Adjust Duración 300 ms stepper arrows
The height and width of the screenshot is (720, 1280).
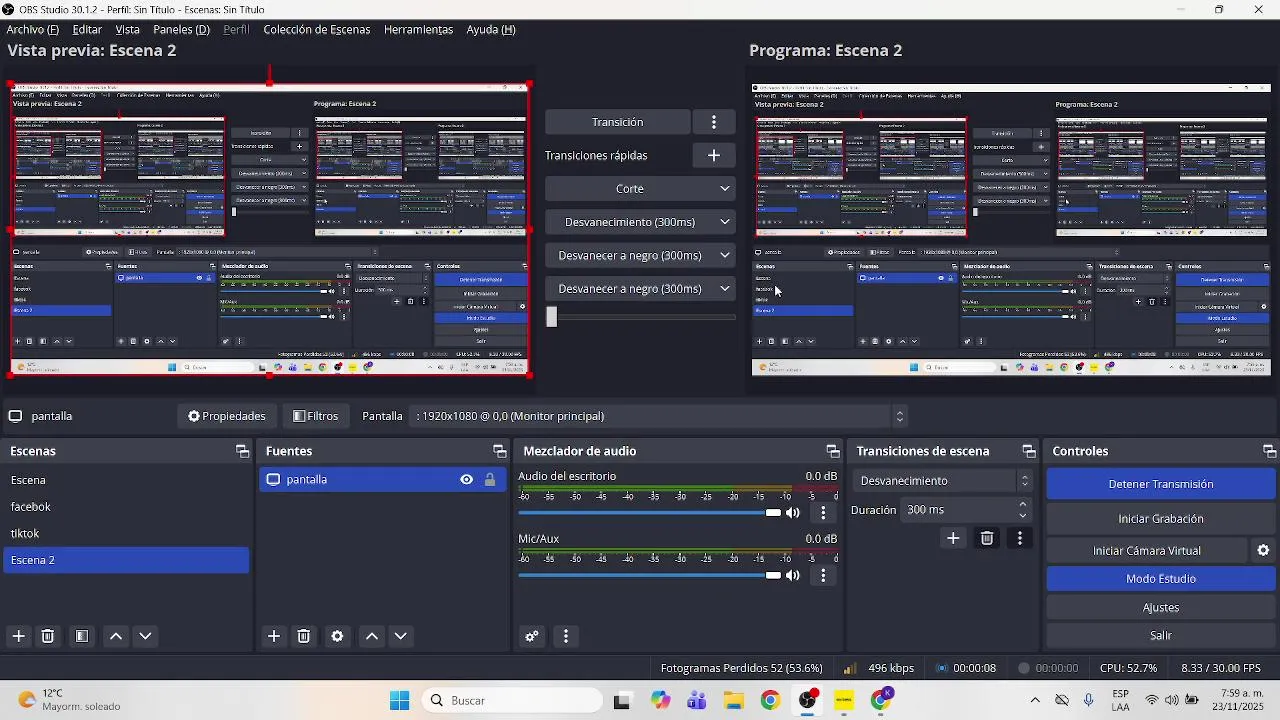[1023, 510]
